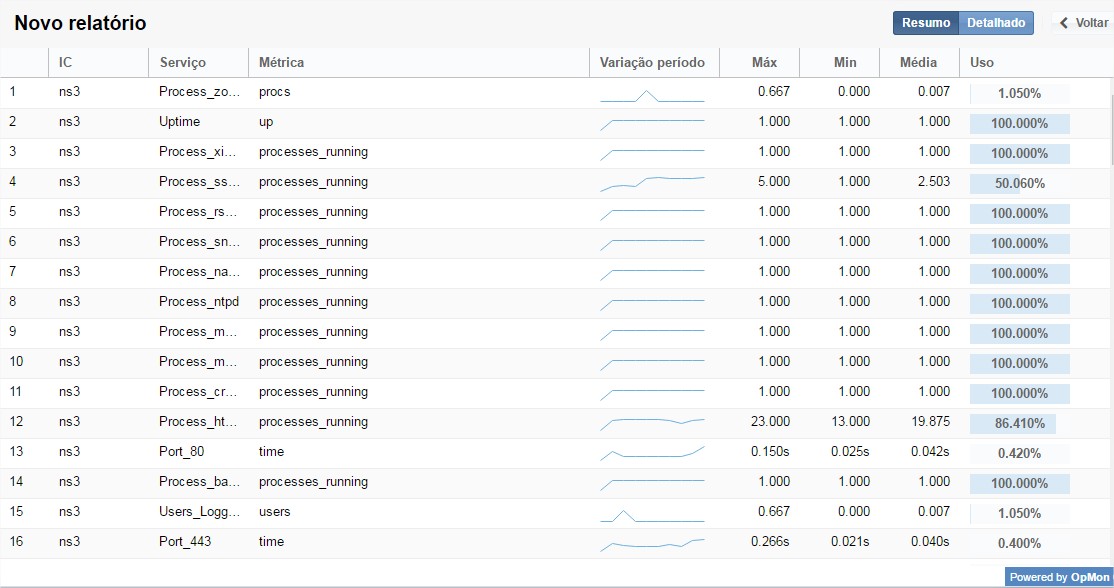Viewport: 1114px width, 588px height.
Task: Click the Process_ss... variation sparkline in row 4
Action: [652, 184]
